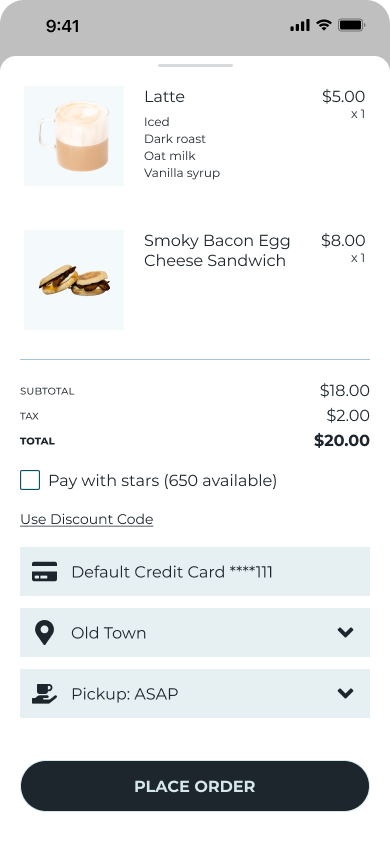
Task: Click the location pin icon
Action: click(44, 632)
